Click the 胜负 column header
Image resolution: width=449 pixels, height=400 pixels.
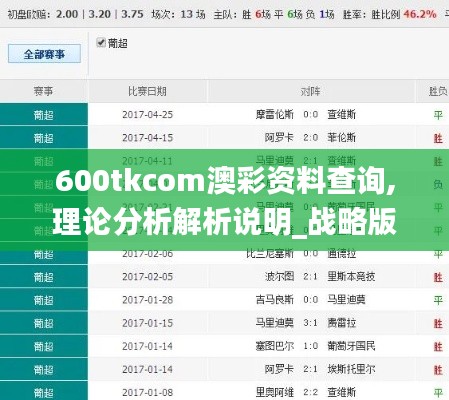pyautogui.click(x=438, y=91)
